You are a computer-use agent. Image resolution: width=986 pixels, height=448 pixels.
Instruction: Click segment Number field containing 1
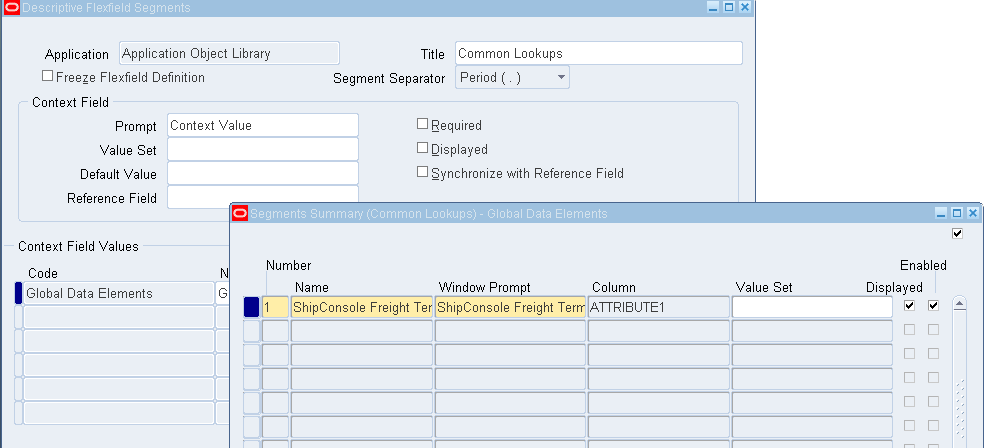click(x=275, y=308)
